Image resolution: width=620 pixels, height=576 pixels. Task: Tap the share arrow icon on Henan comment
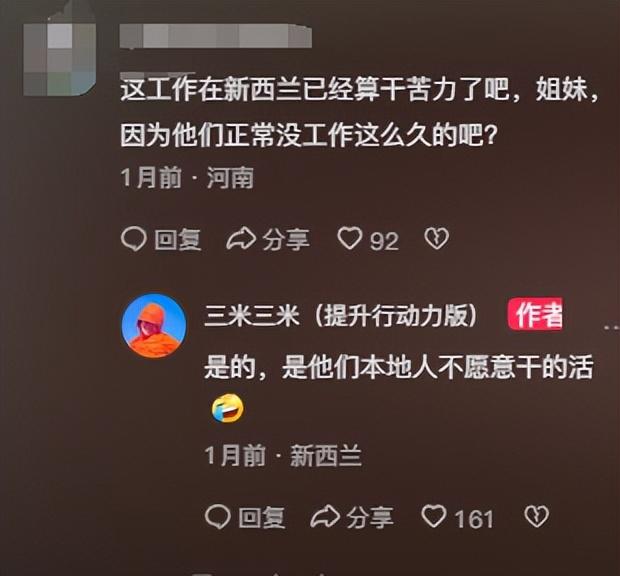[241, 239]
